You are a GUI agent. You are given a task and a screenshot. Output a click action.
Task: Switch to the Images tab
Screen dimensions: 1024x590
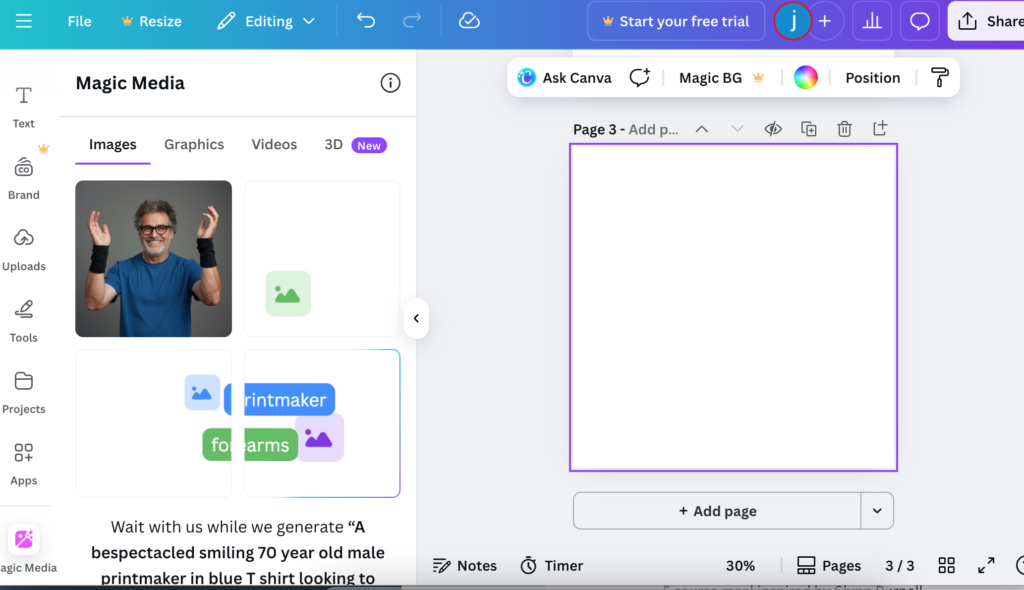pyautogui.click(x=112, y=144)
